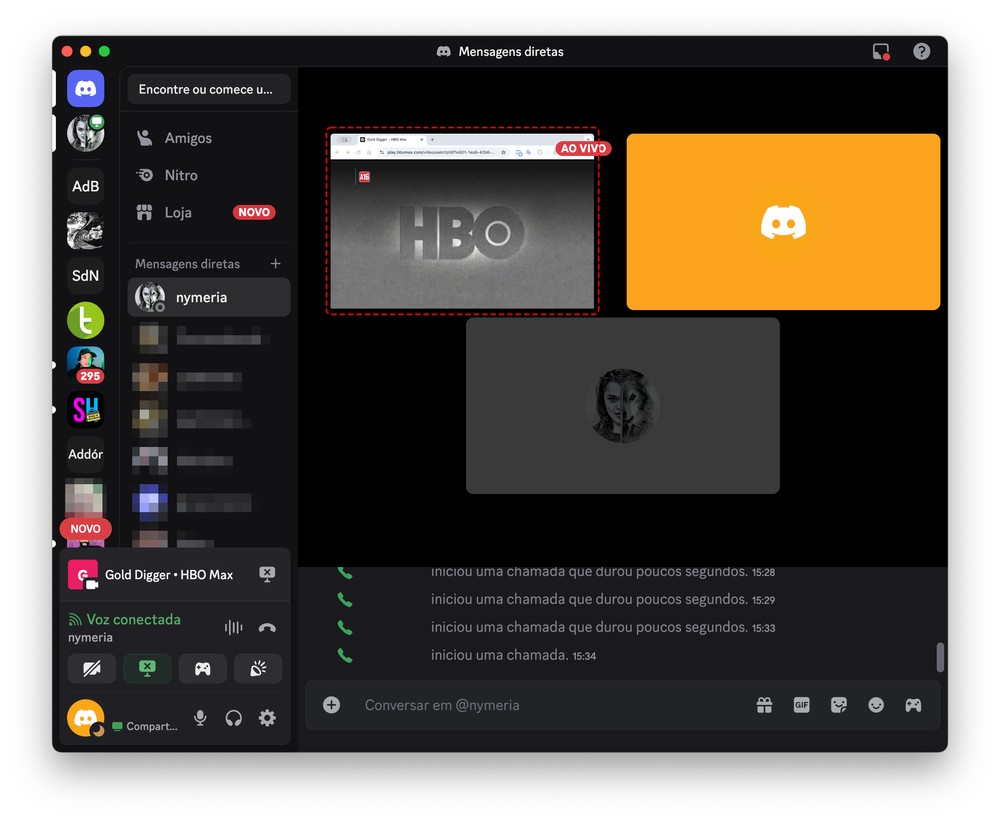Open the soundboard icon

tap(258, 669)
